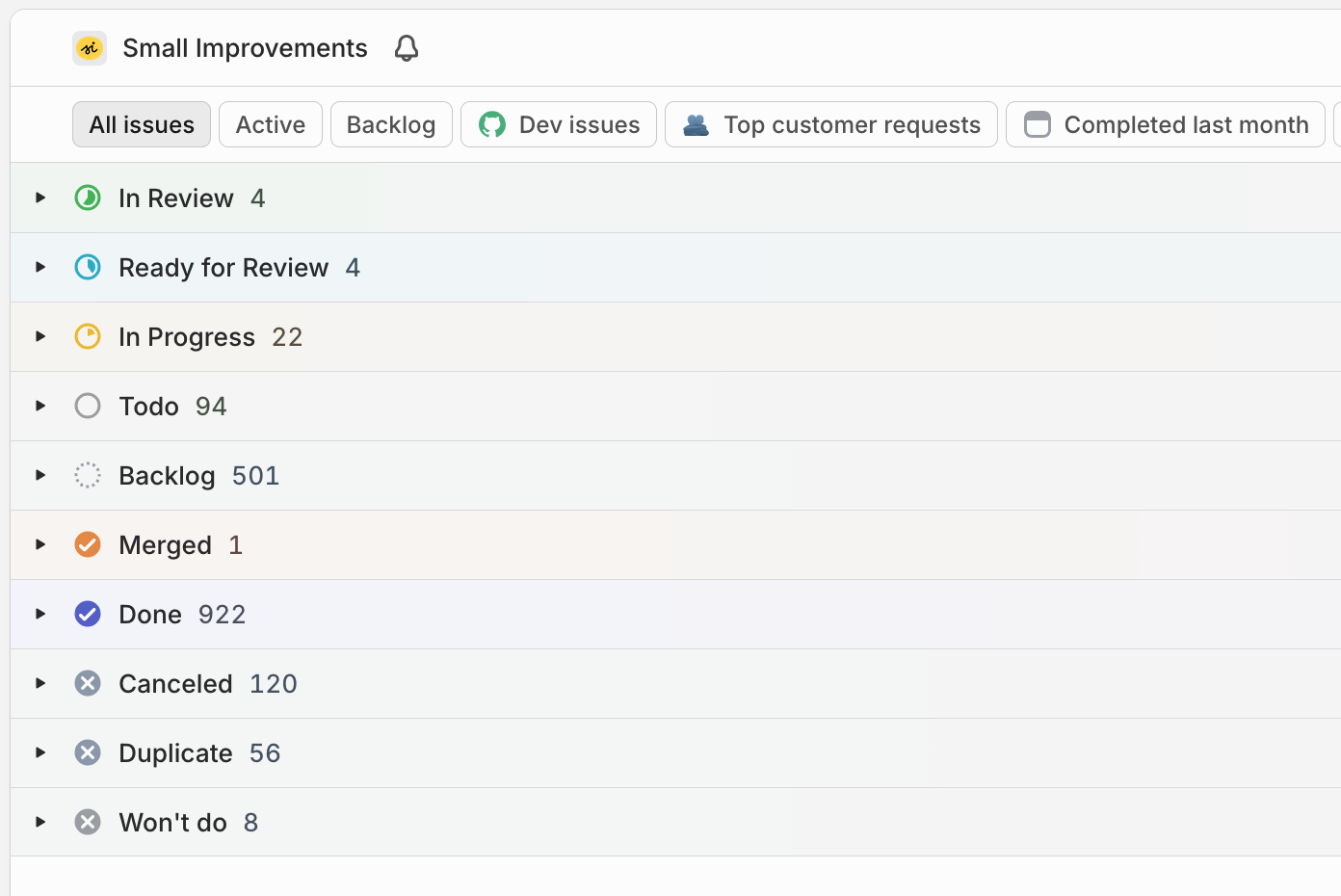Switch to the Active tab
Image resolution: width=1341 pixels, height=896 pixels.
point(271,125)
